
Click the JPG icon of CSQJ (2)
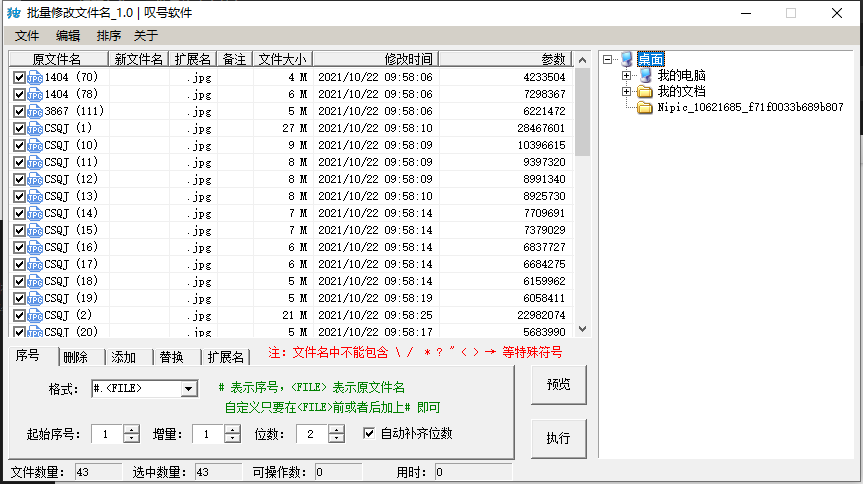[35, 317]
